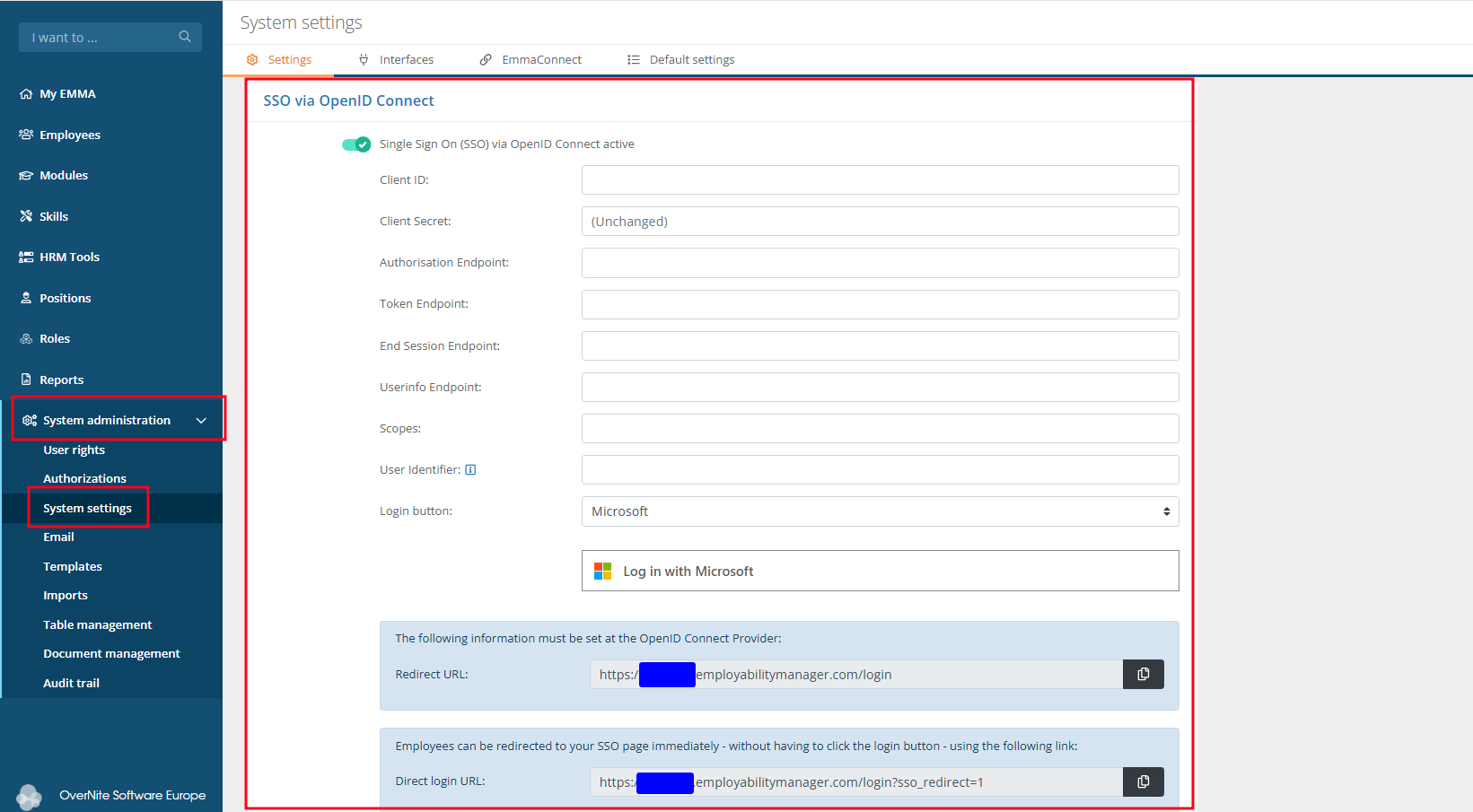Open Authorizations in sidebar
Viewport: 1473px width, 812px height.
85,479
